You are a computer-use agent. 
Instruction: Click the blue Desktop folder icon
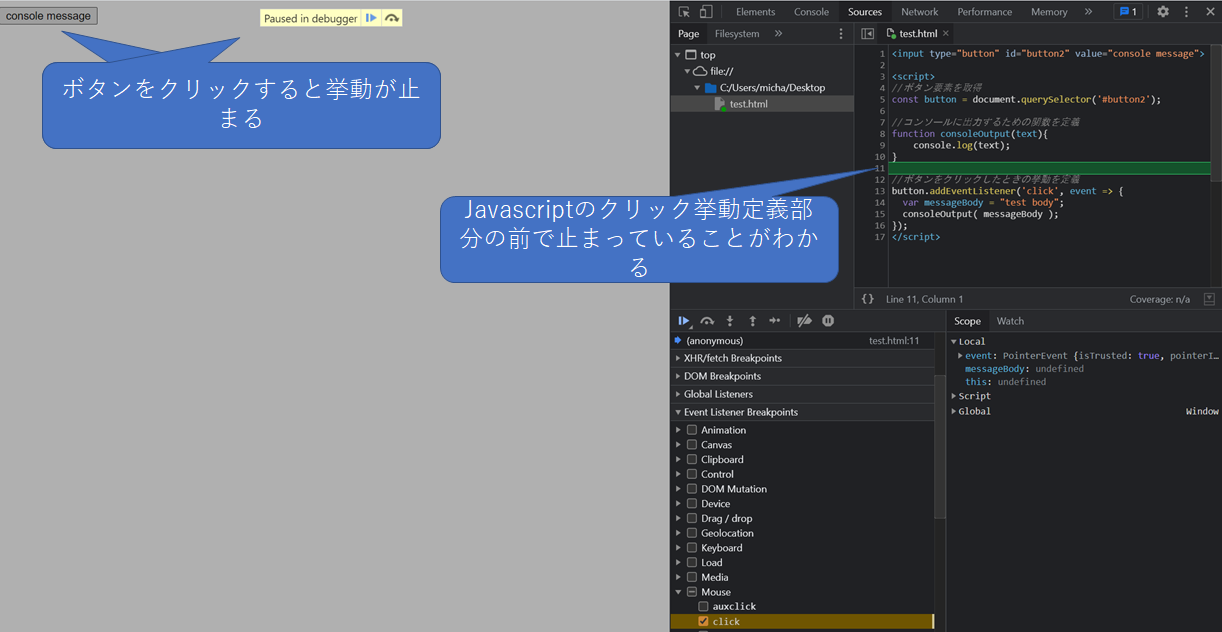pos(711,88)
